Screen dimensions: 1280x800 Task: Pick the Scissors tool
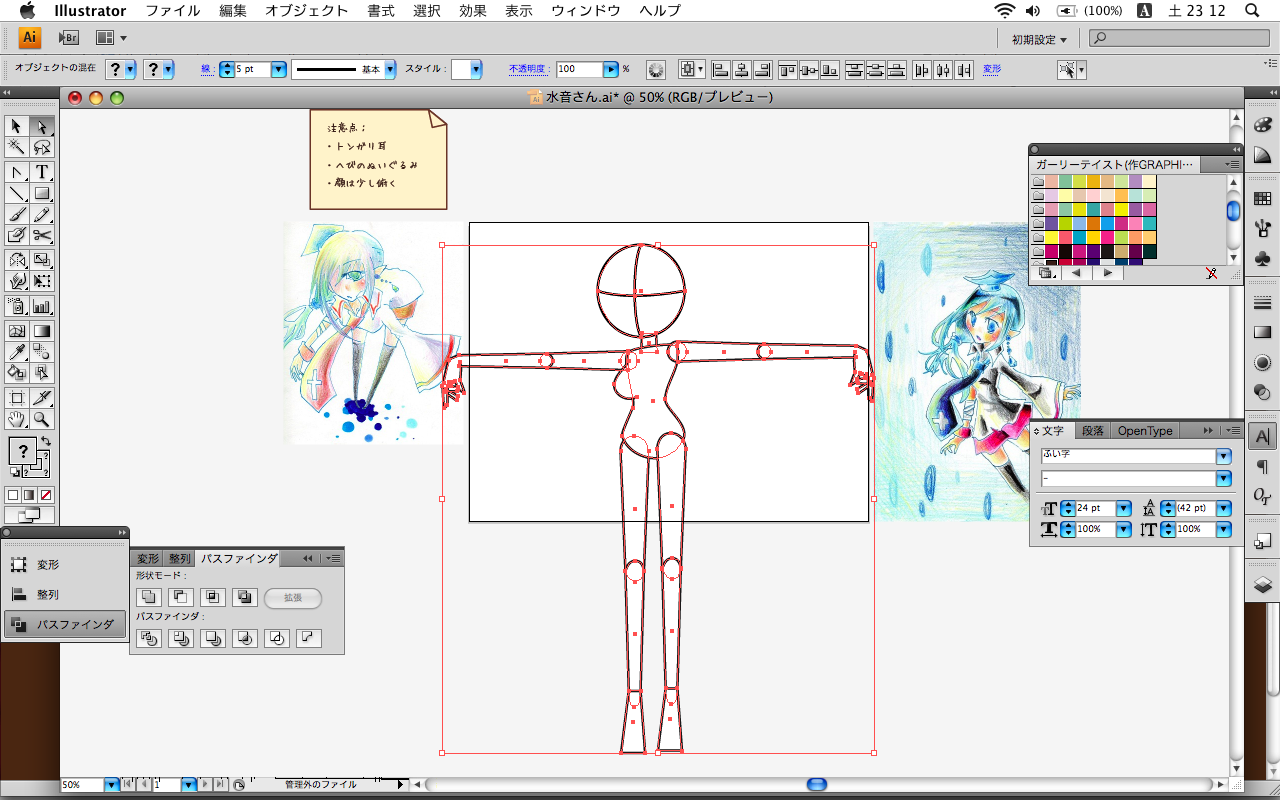click(42, 236)
